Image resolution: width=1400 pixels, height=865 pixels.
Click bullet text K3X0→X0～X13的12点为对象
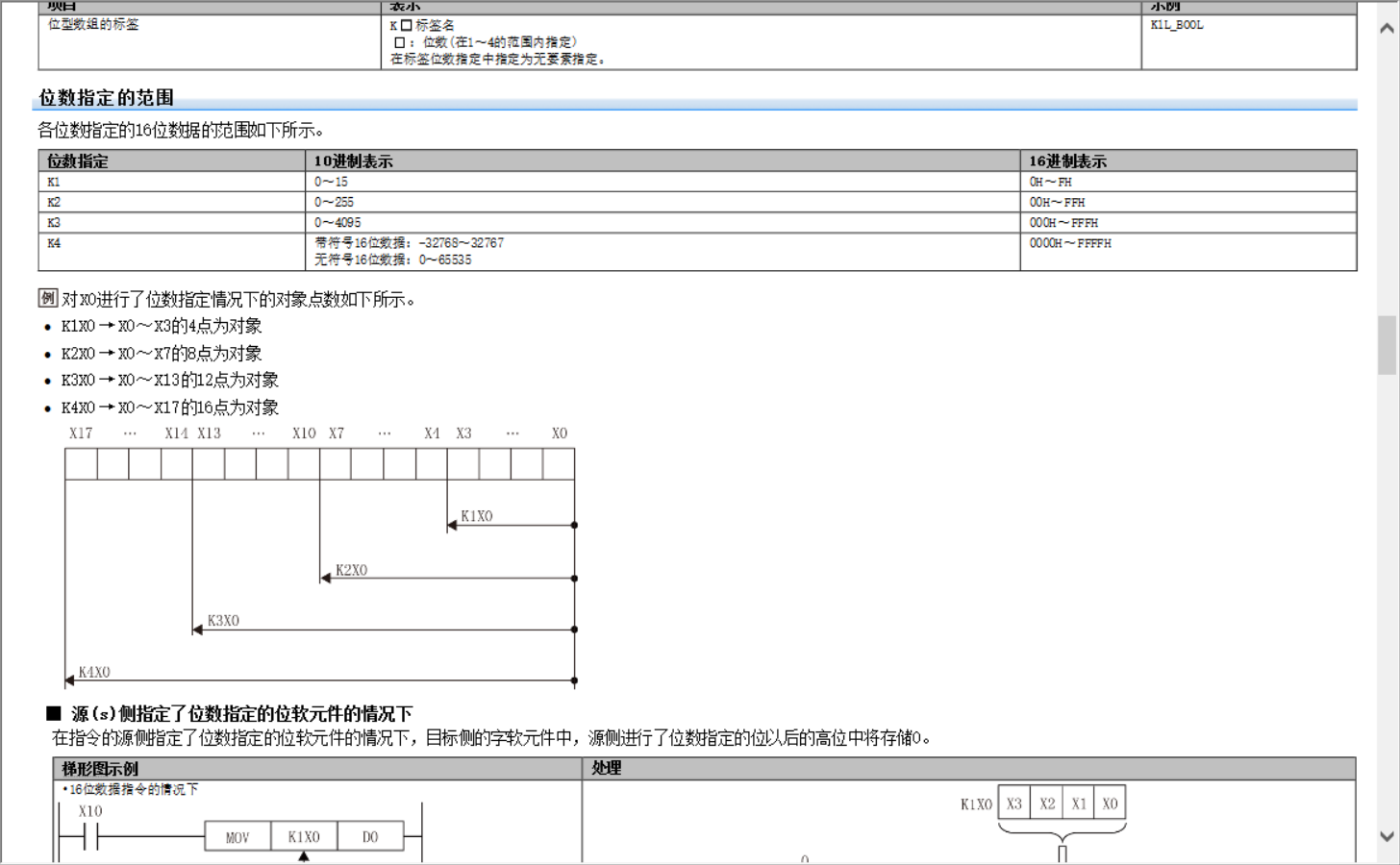coord(170,381)
